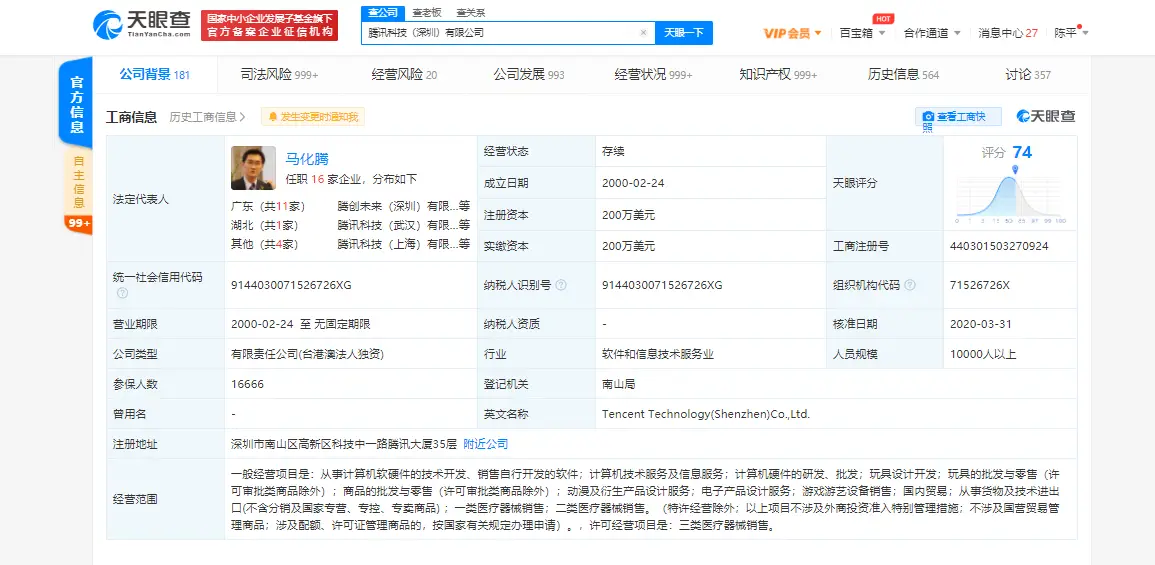Click 登记机关 value 南山局
The image size is (1155, 565).
(x=619, y=384)
